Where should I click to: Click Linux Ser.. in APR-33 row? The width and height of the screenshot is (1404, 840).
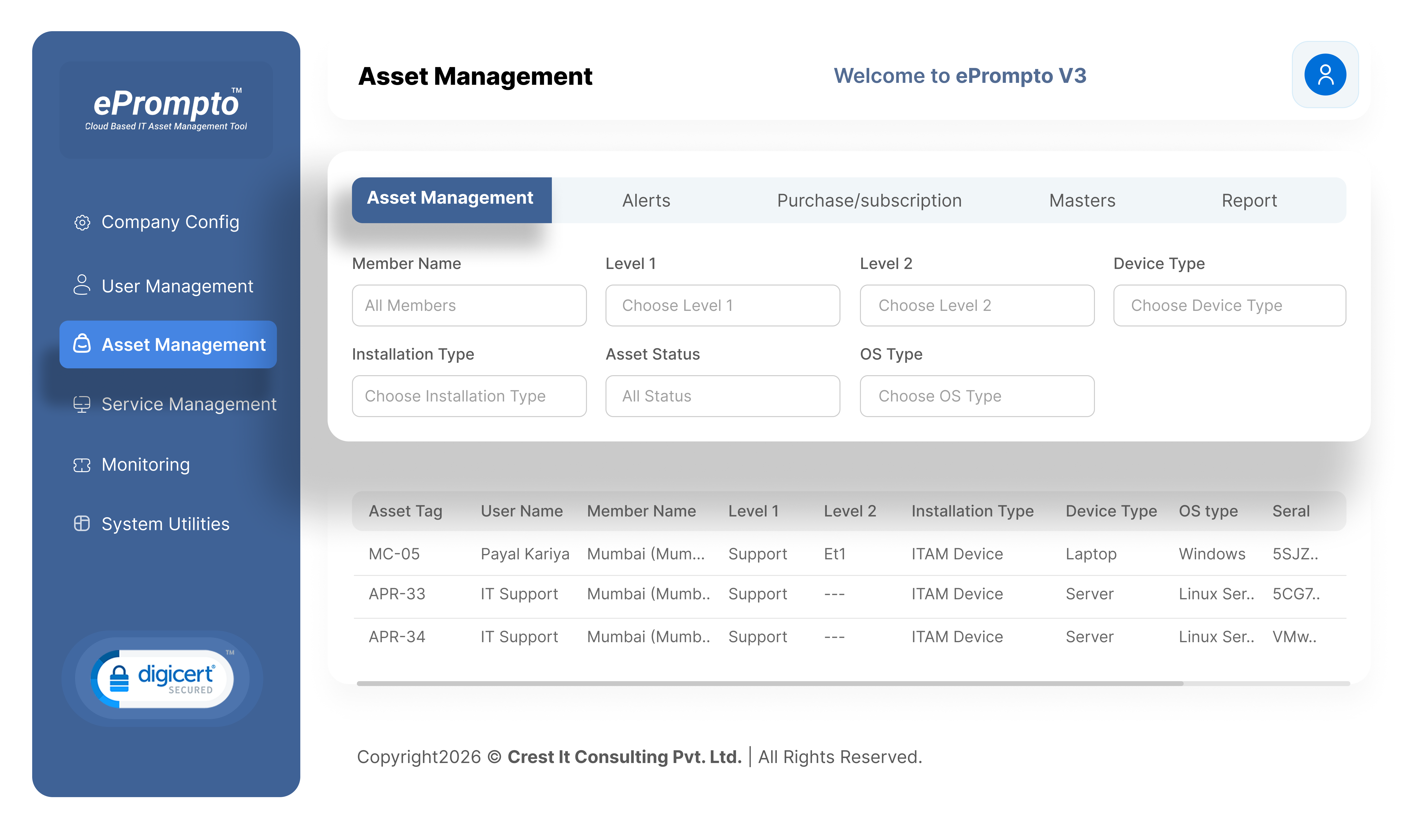(x=1217, y=593)
